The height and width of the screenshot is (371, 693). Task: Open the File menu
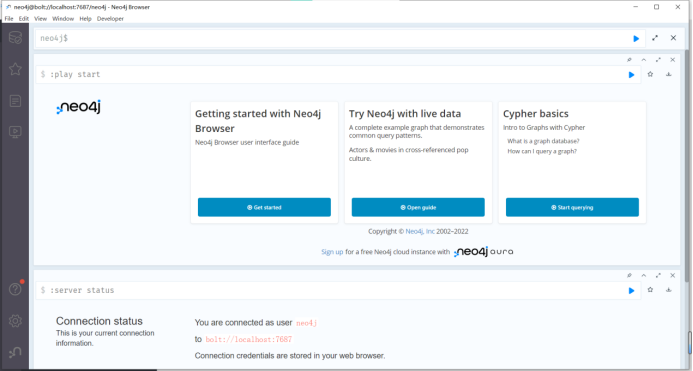(x=9, y=19)
